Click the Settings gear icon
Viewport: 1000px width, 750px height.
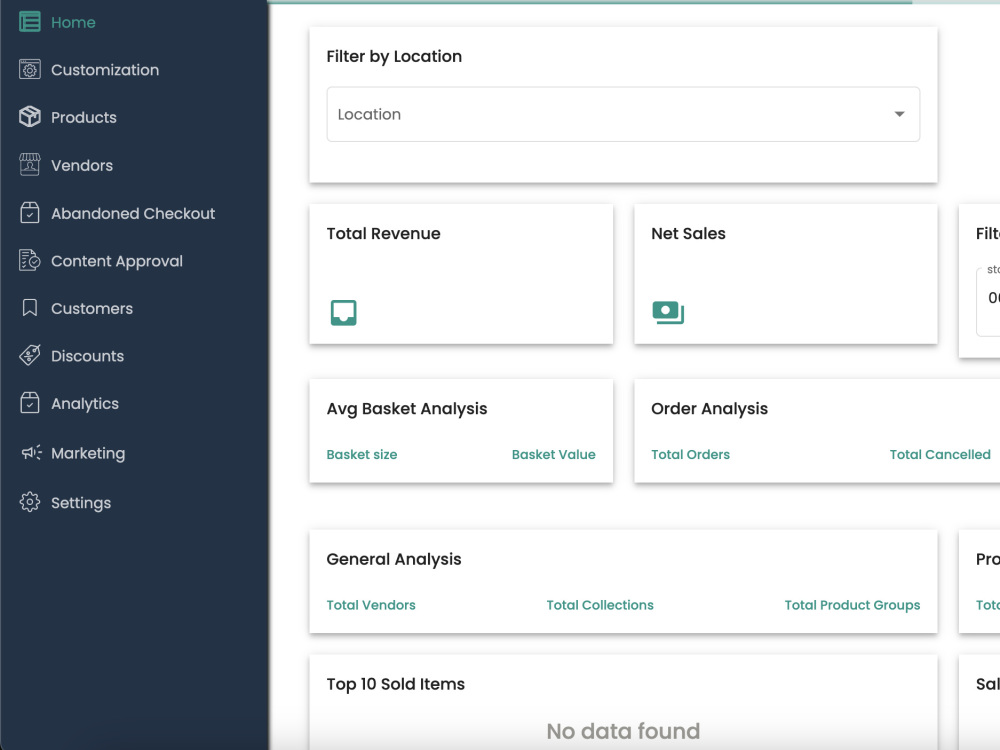tap(29, 503)
